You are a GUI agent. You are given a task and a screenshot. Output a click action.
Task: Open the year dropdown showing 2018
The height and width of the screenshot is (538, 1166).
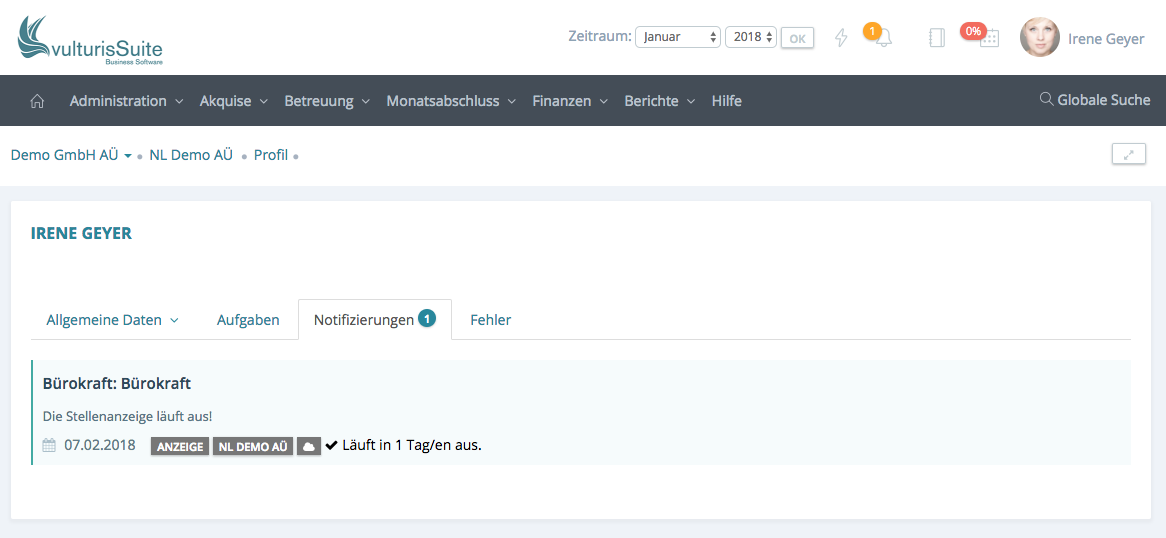(751, 37)
